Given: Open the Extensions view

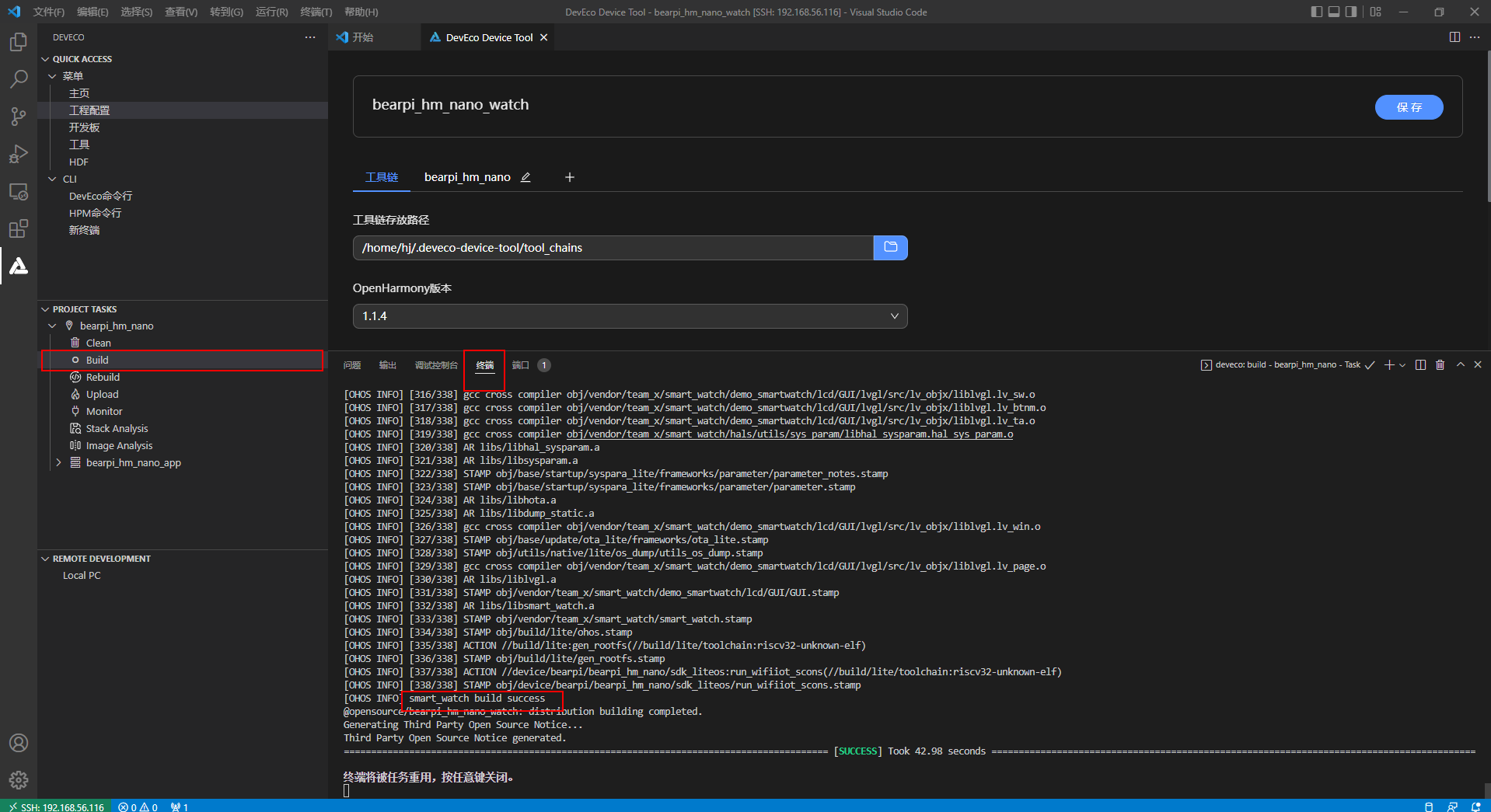Looking at the screenshot, I should [19, 228].
